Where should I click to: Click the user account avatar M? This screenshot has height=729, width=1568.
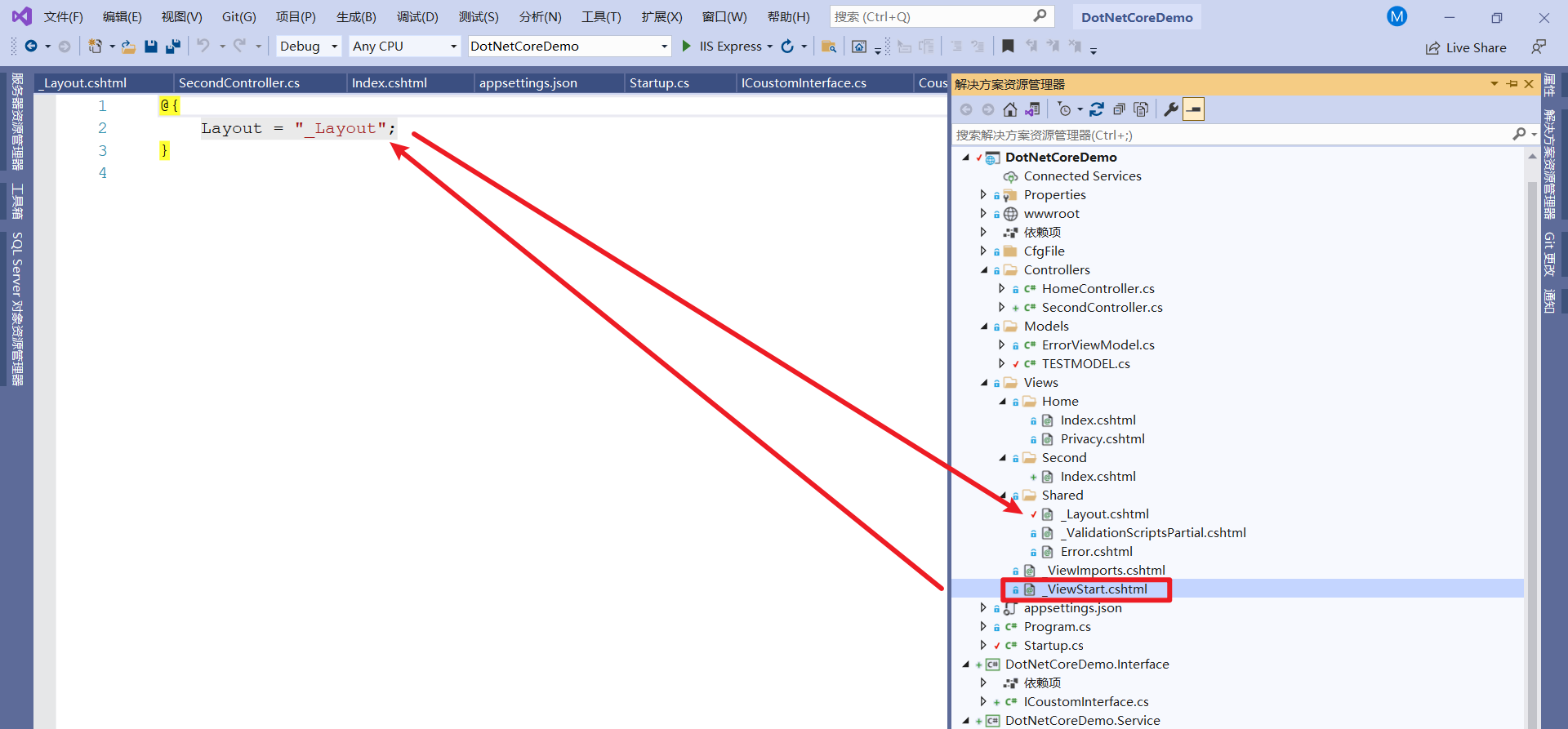(1397, 16)
